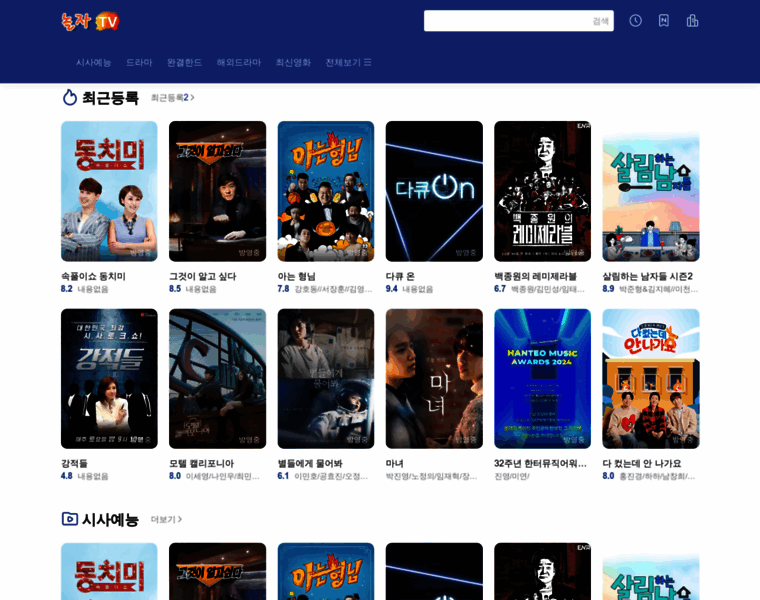Click the title text 백종원의 레미제라블

(536, 276)
